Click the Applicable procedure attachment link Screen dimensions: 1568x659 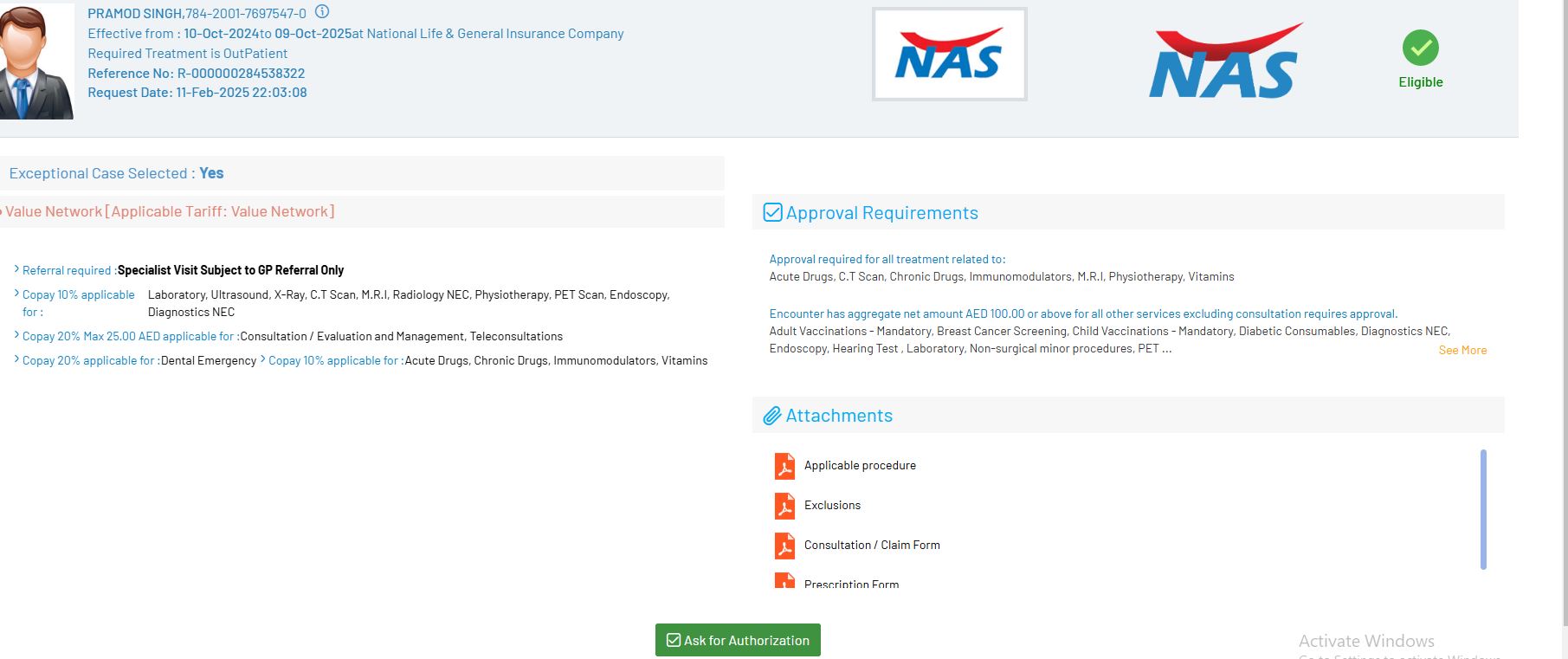[860, 465]
